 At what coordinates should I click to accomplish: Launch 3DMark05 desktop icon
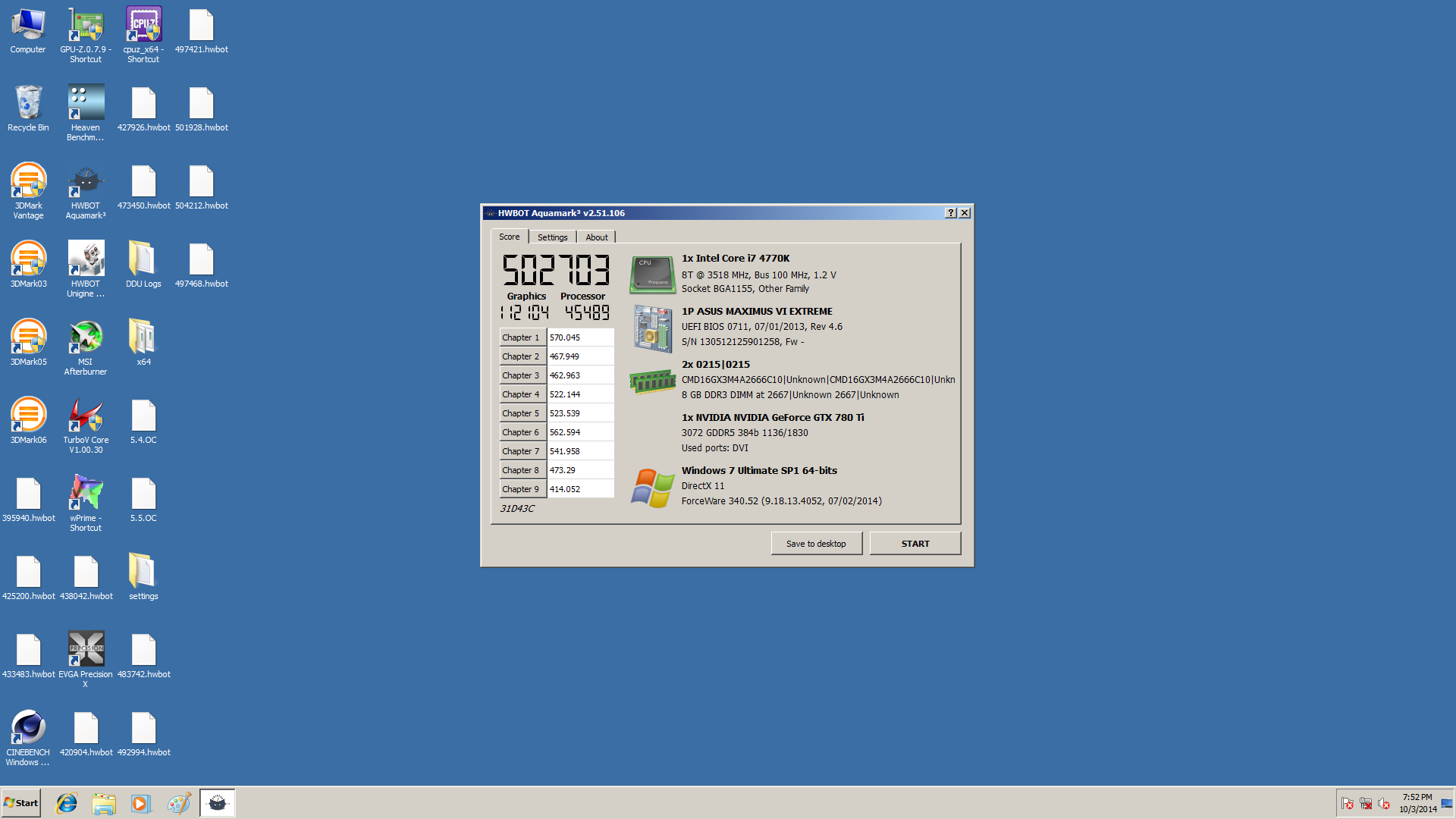(x=28, y=344)
